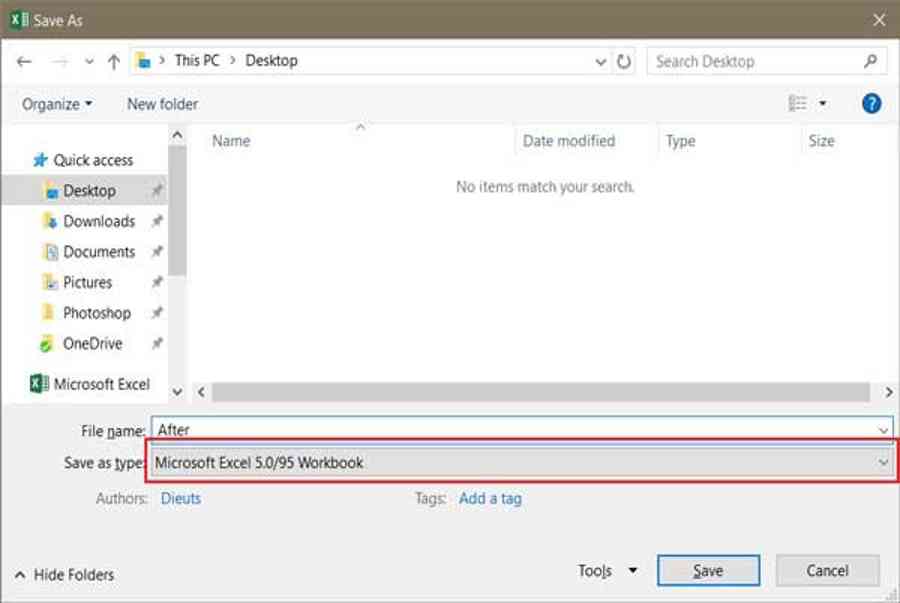Close the Save As dialog
The height and width of the screenshot is (603, 900).
[879, 20]
